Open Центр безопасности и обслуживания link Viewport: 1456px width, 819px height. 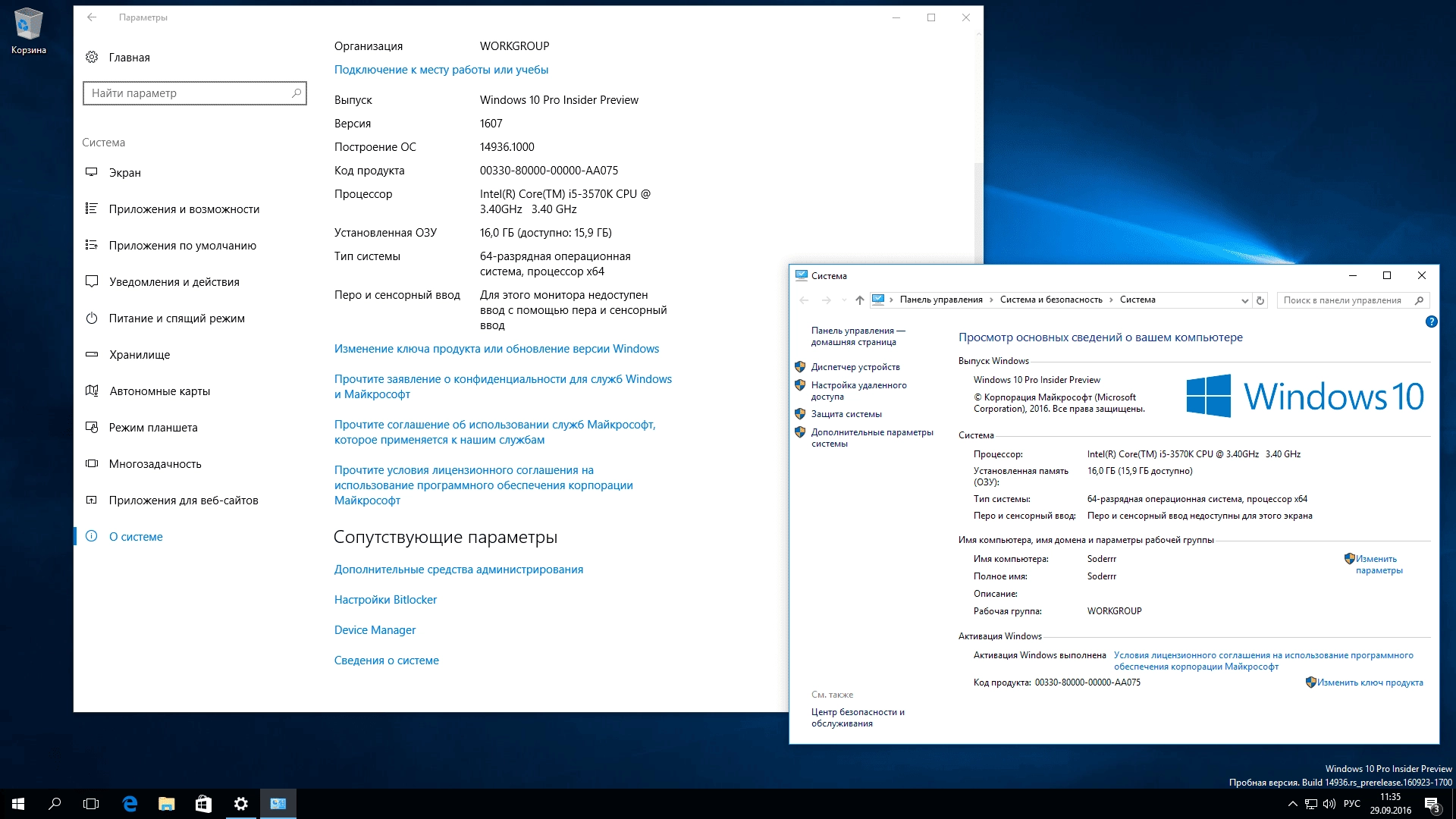pyautogui.click(x=858, y=717)
